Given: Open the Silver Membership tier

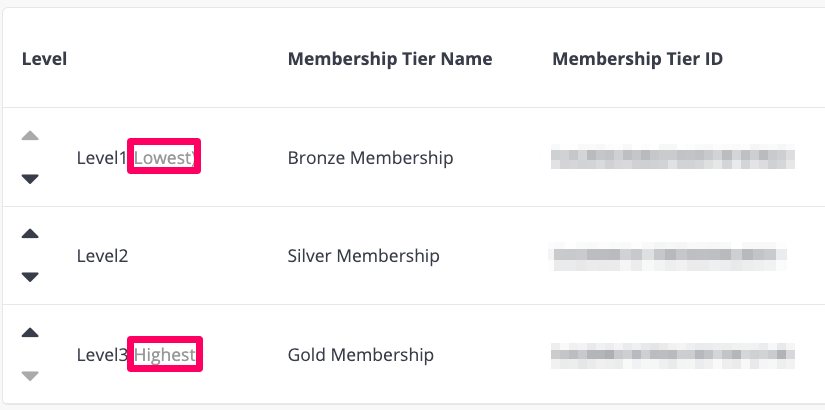Looking at the screenshot, I should pos(364,256).
